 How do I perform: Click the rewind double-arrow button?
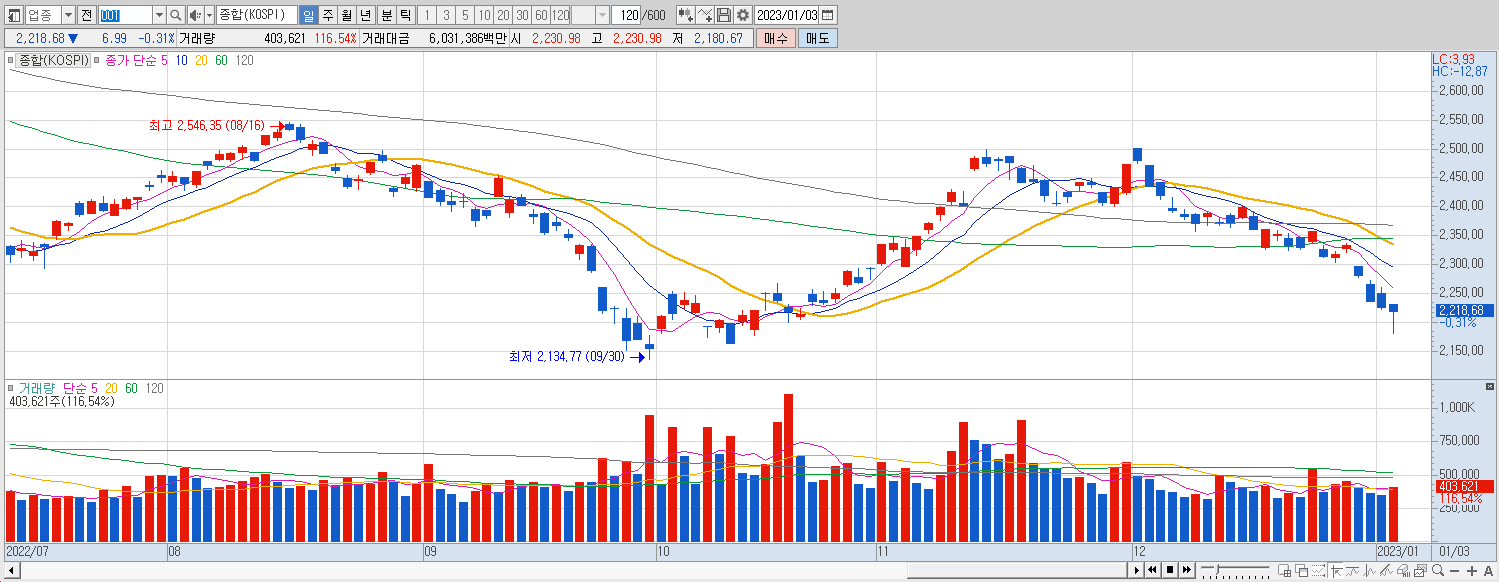click(1152, 571)
